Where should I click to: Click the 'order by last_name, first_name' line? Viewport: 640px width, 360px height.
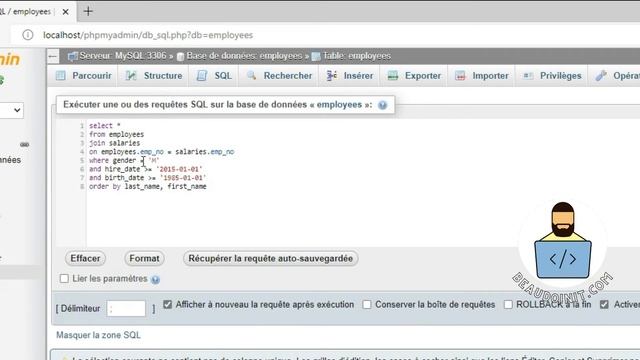click(x=148, y=187)
